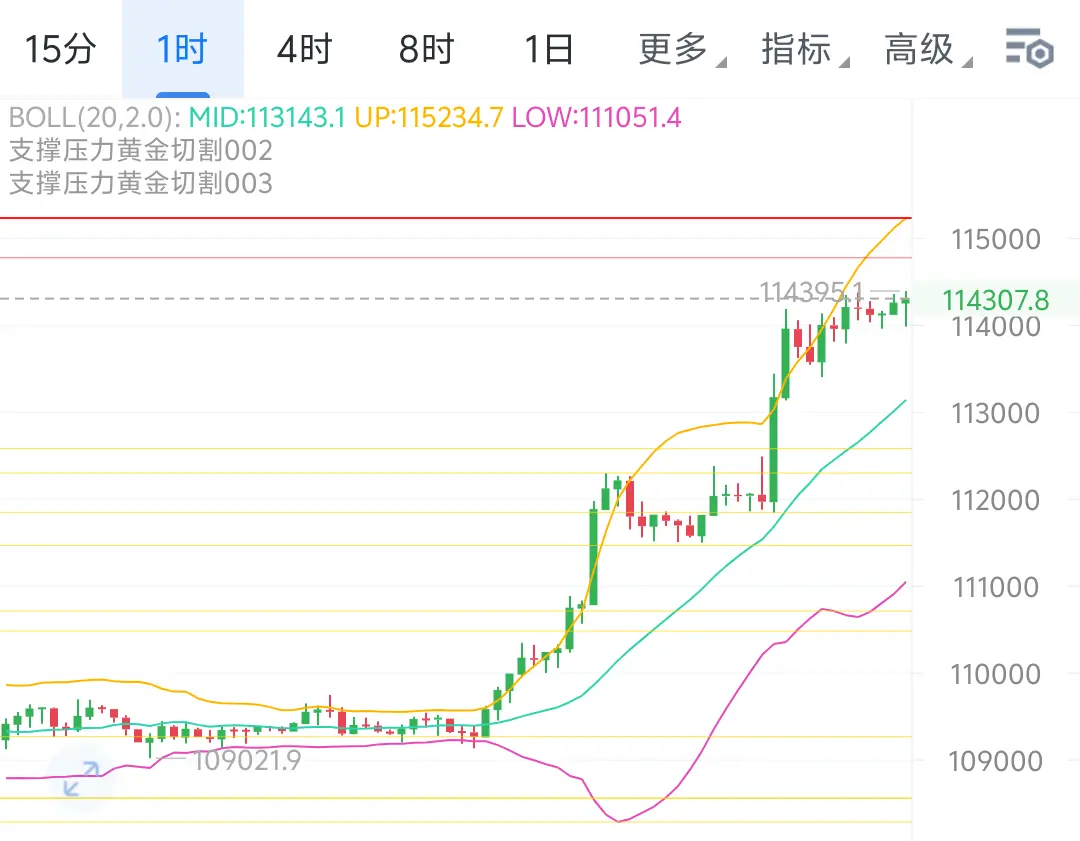Viewport: 1080px width, 841px height.
Task: Click the 112000 price axis label
Action: tap(995, 501)
